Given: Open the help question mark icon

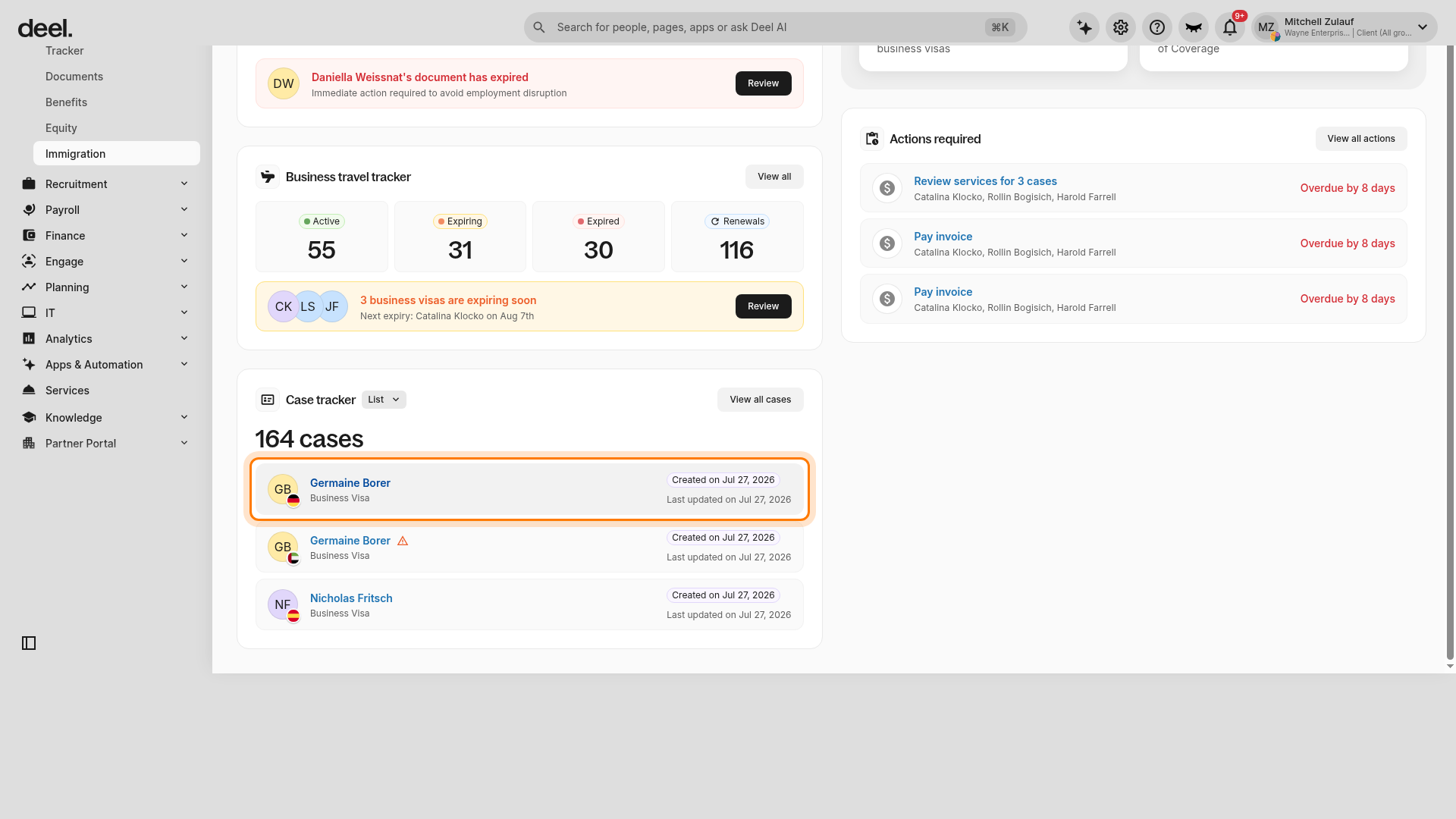Looking at the screenshot, I should 1157,27.
